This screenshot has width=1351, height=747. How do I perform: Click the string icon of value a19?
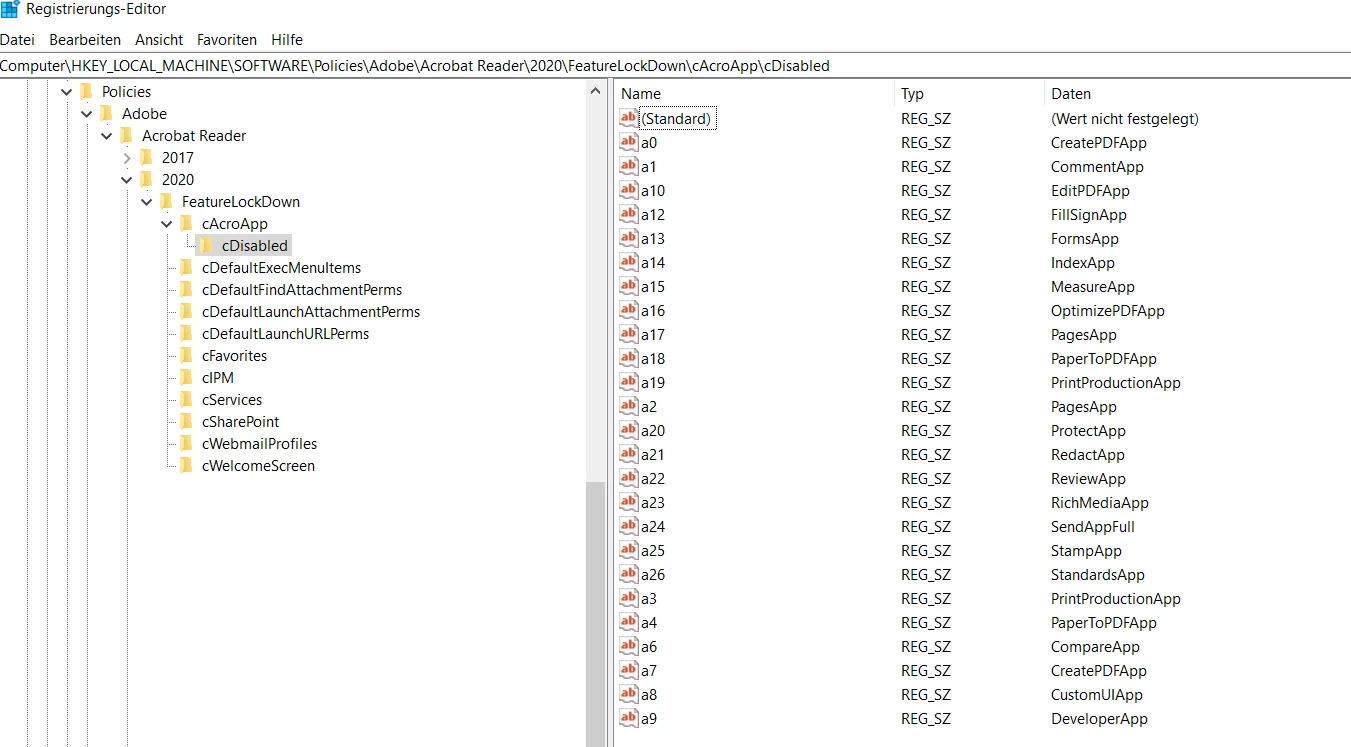[x=628, y=382]
